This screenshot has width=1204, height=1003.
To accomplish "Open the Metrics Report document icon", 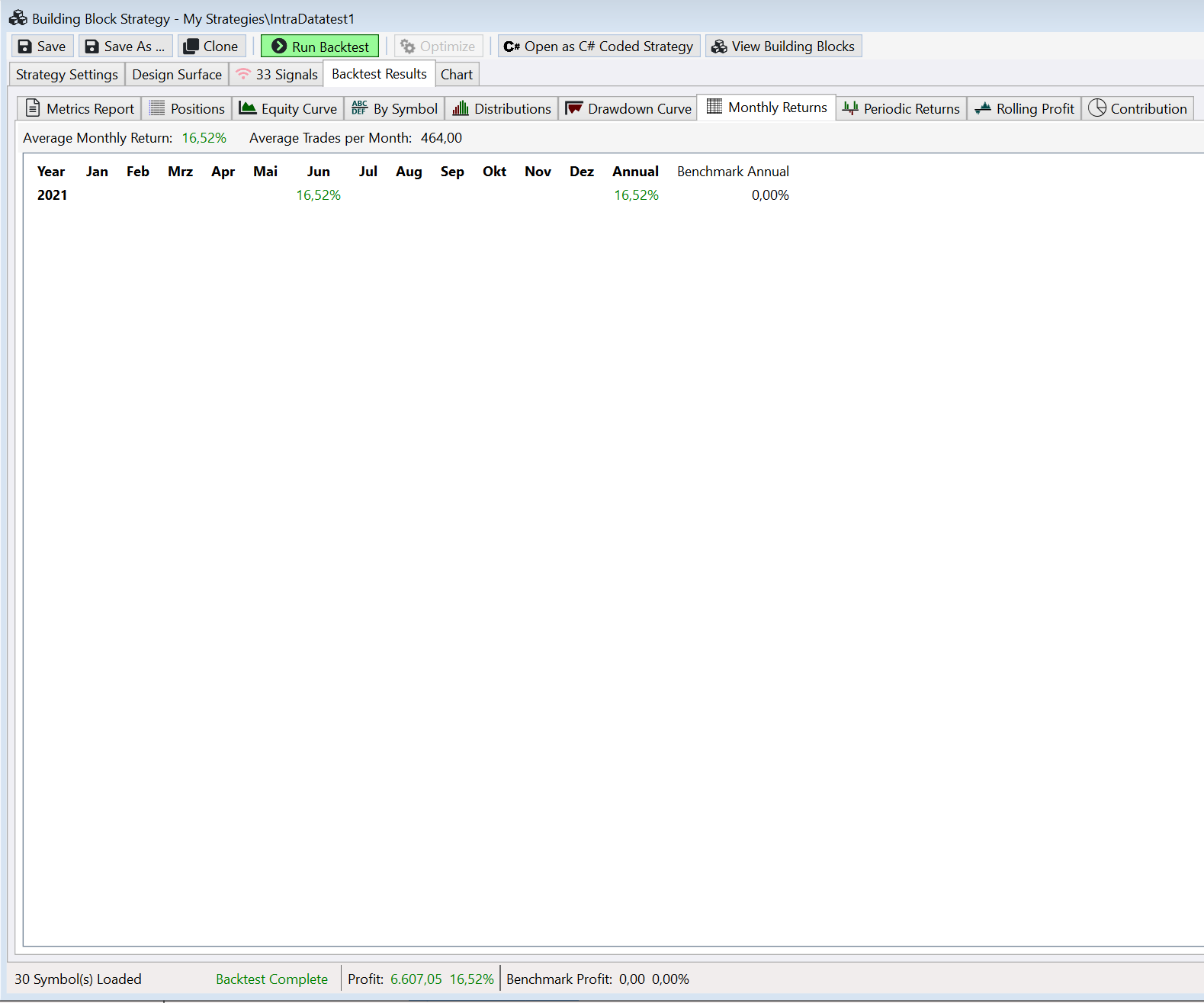I will (x=33, y=108).
